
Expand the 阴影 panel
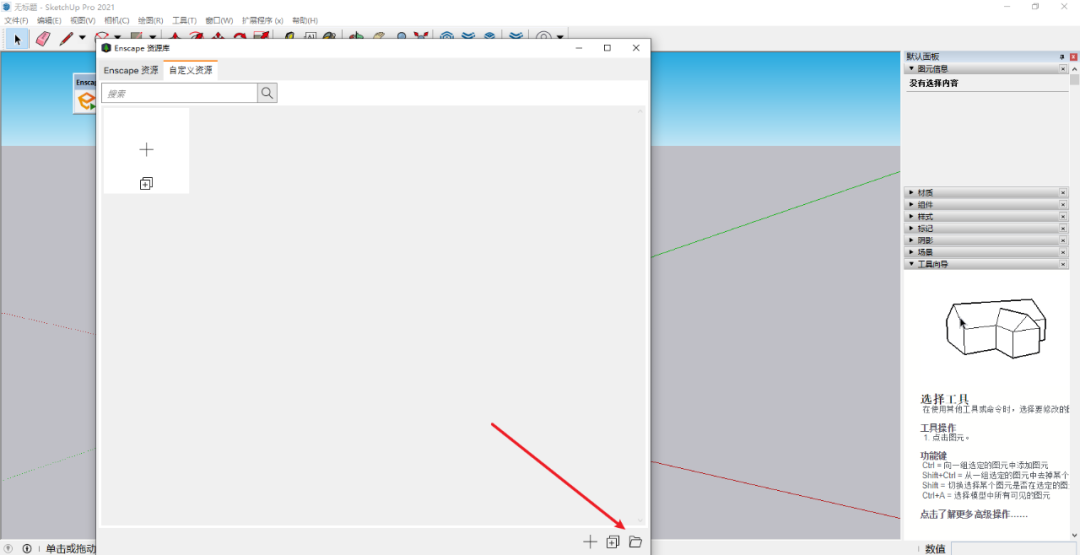click(925, 240)
